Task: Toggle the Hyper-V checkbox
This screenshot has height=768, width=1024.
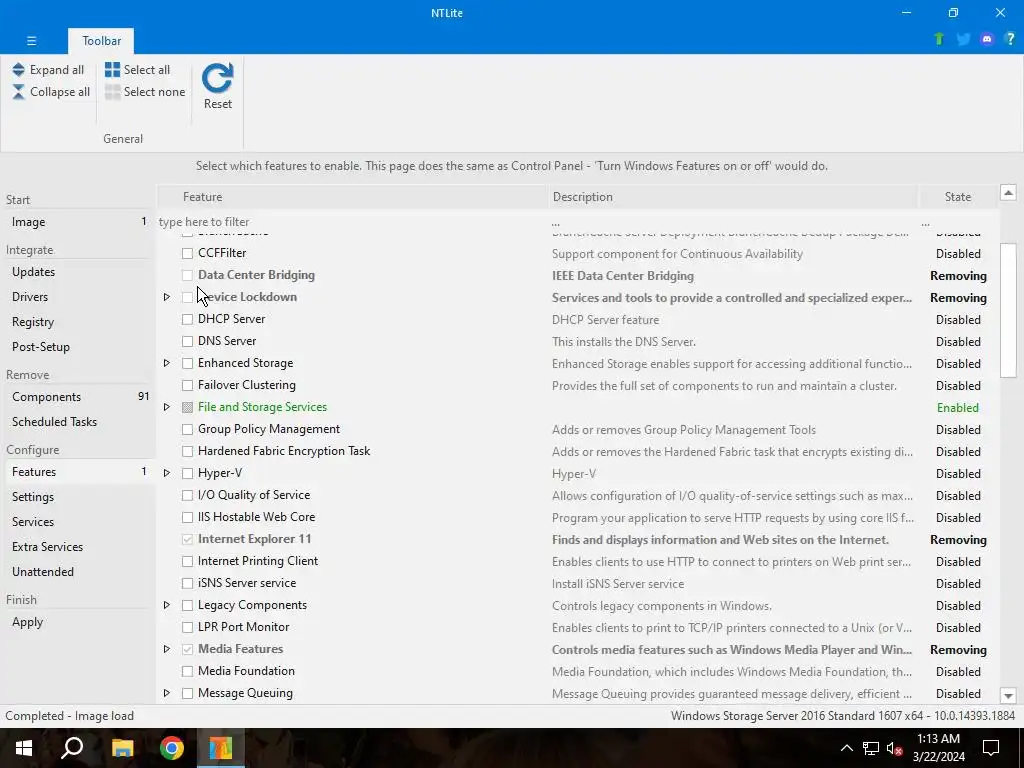Action: pyautogui.click(x=187, y=473)
